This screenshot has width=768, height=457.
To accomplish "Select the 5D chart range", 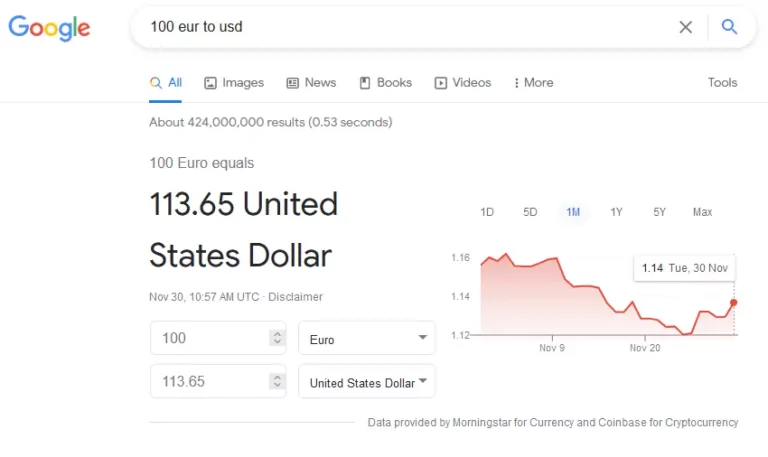I will (530, 212).
